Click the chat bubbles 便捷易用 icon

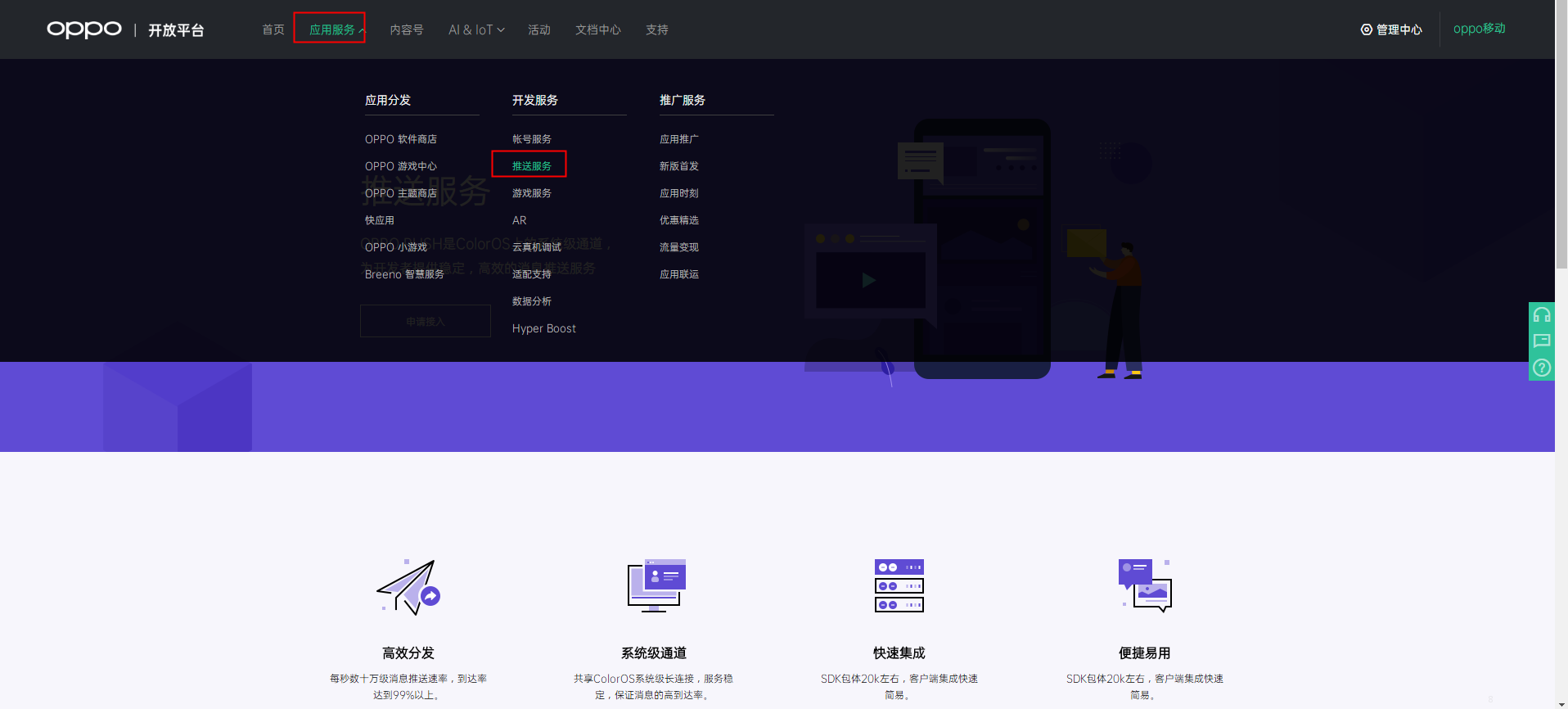1145,585
